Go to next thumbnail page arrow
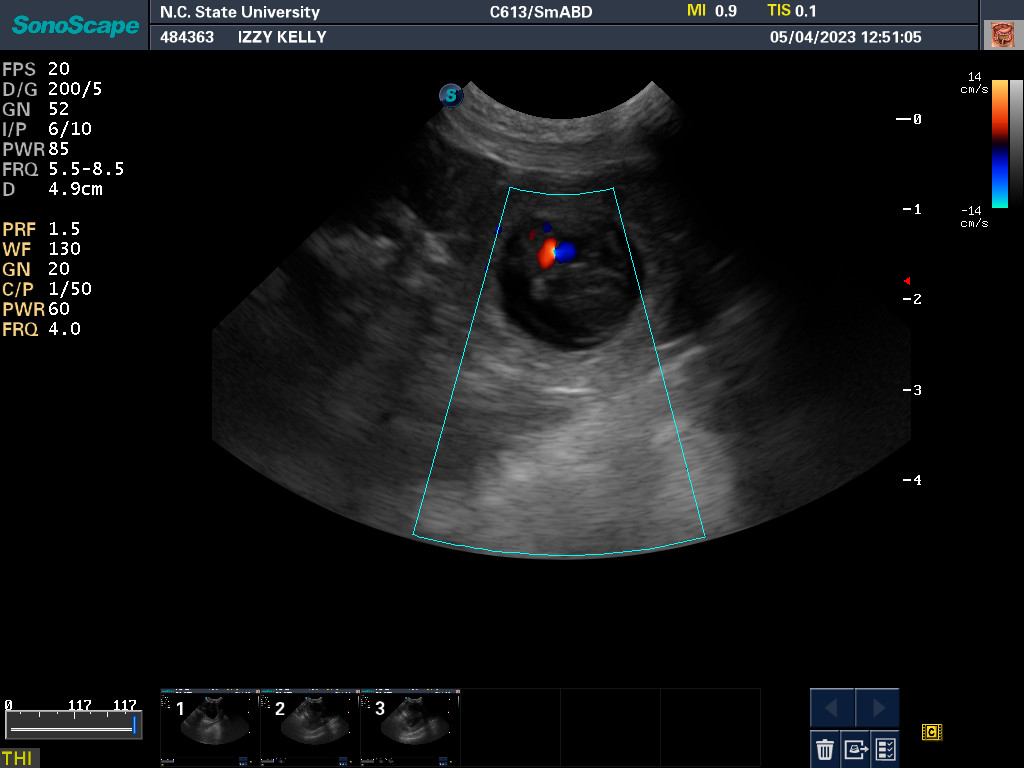 click(x=877, y=708)
